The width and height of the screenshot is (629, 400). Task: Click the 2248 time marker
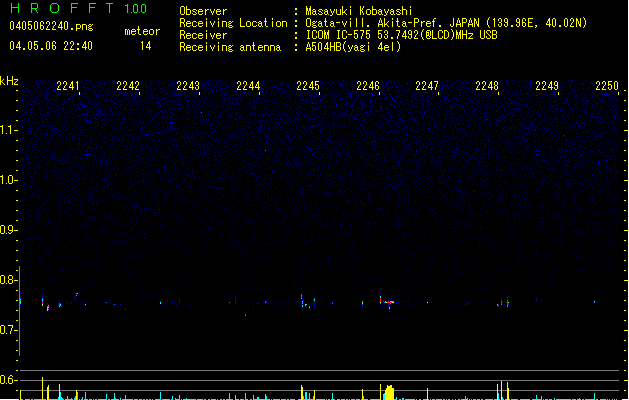coord(487,86)
